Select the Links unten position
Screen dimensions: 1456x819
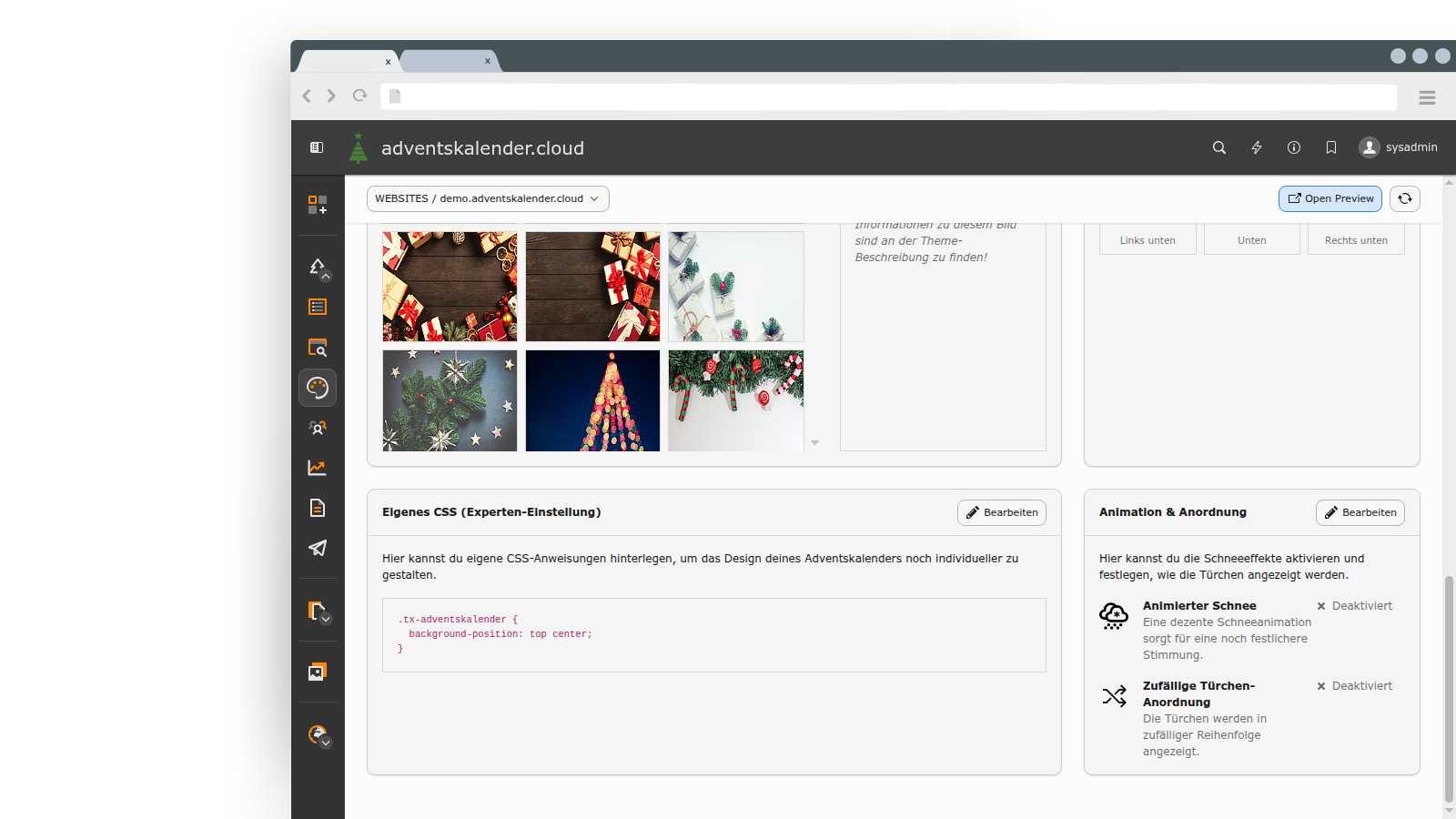pos(1148,239)
